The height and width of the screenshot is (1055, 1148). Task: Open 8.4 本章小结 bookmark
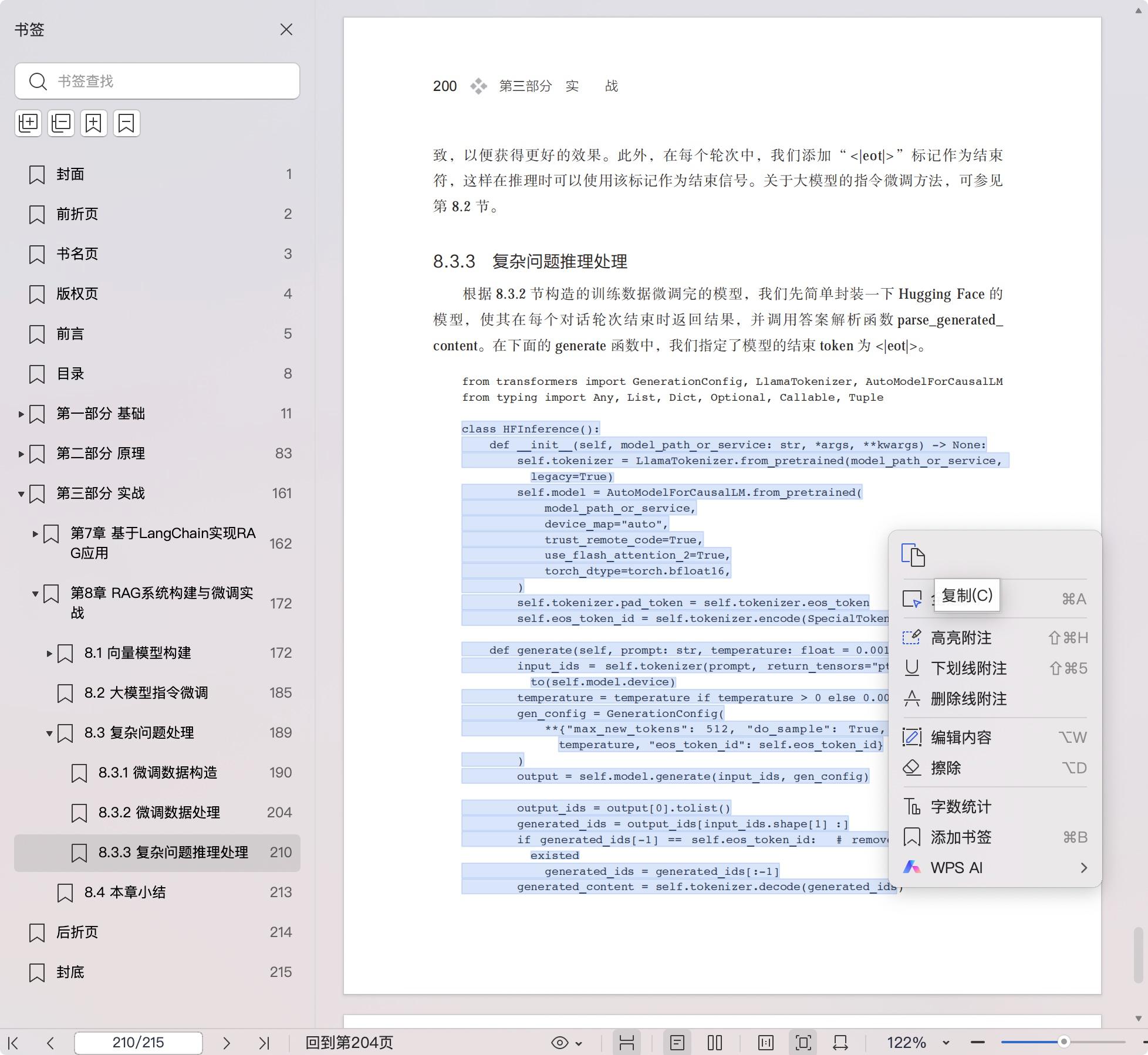(x=157, y=892)
